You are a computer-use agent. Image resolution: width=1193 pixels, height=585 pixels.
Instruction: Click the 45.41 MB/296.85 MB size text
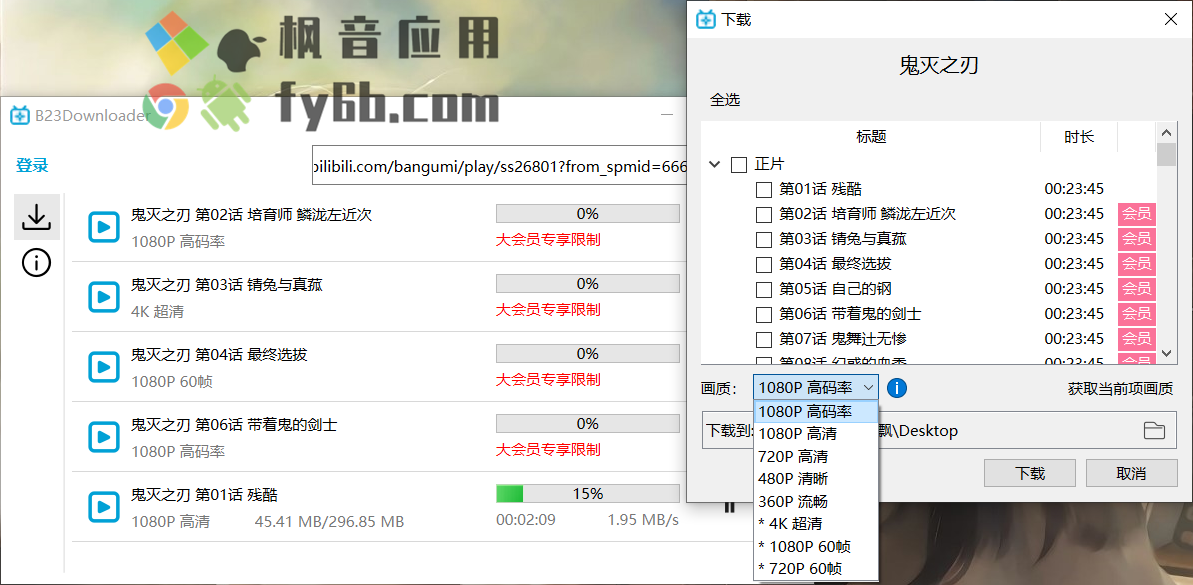point(329,522)
